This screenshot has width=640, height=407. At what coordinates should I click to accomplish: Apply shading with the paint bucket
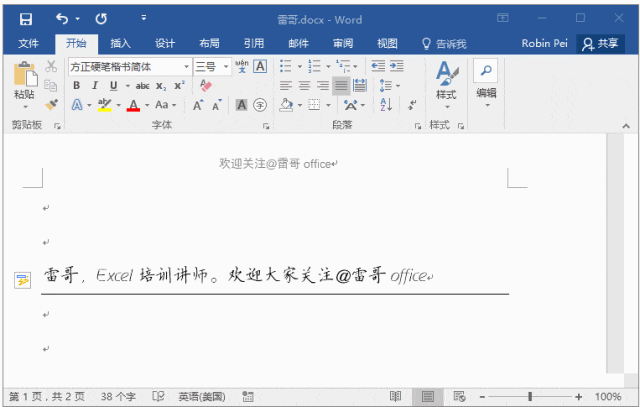286,105
